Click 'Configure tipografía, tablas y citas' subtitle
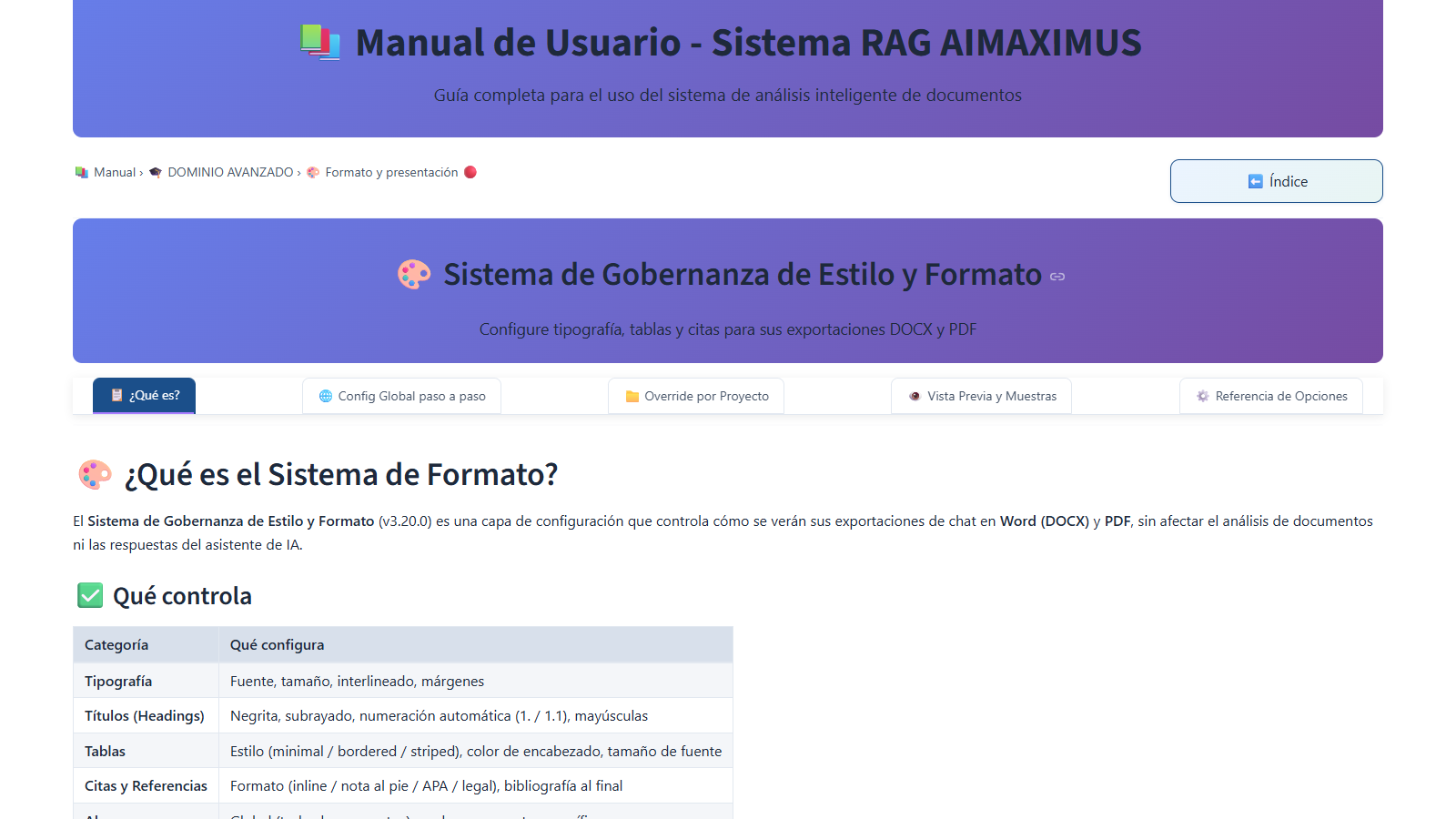1456x819 pixels. 728,329
